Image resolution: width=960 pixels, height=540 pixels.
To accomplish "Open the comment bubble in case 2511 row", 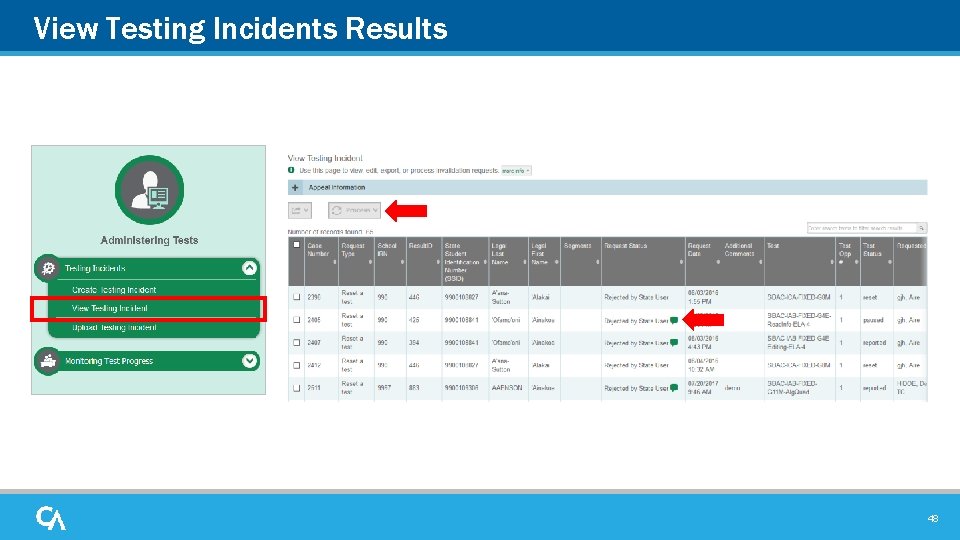I will point(673,388).
